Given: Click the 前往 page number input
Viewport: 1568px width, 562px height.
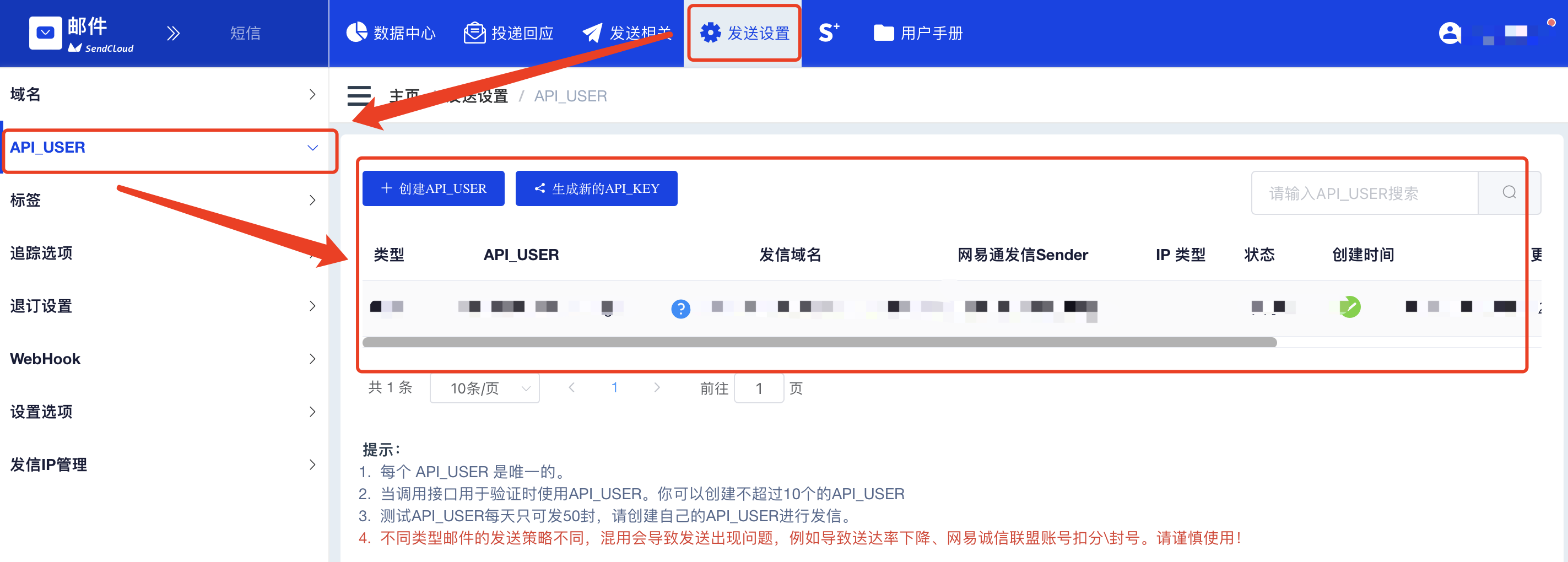Looking at the screenshot, I should pos(759,388).
